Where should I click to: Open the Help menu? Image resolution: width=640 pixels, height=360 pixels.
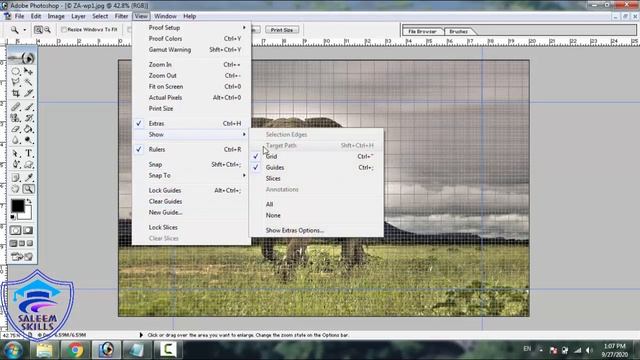click(x=189, y=16)
